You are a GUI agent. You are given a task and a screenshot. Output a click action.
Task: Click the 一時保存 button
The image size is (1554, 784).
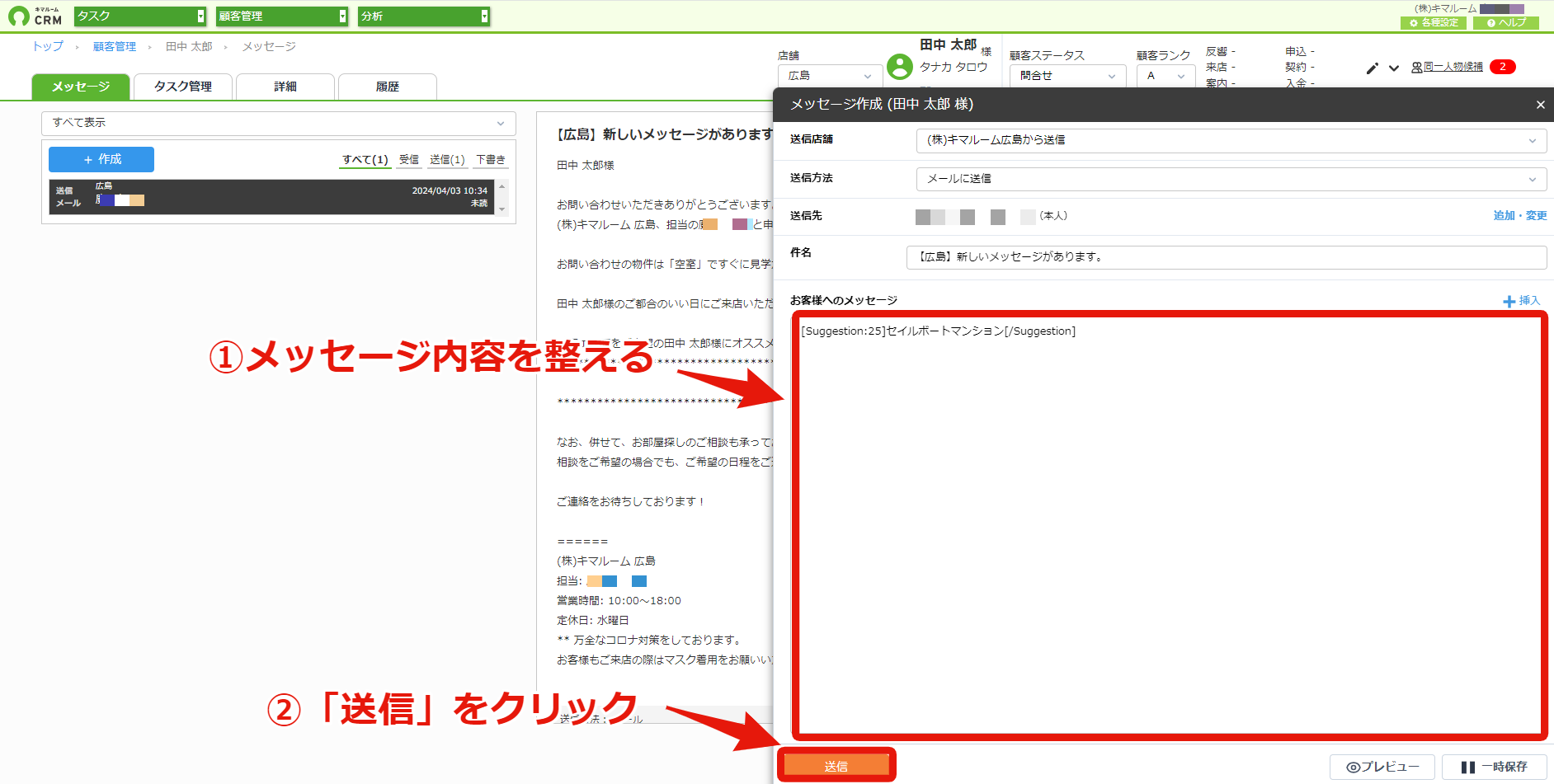click(1495, 767)
